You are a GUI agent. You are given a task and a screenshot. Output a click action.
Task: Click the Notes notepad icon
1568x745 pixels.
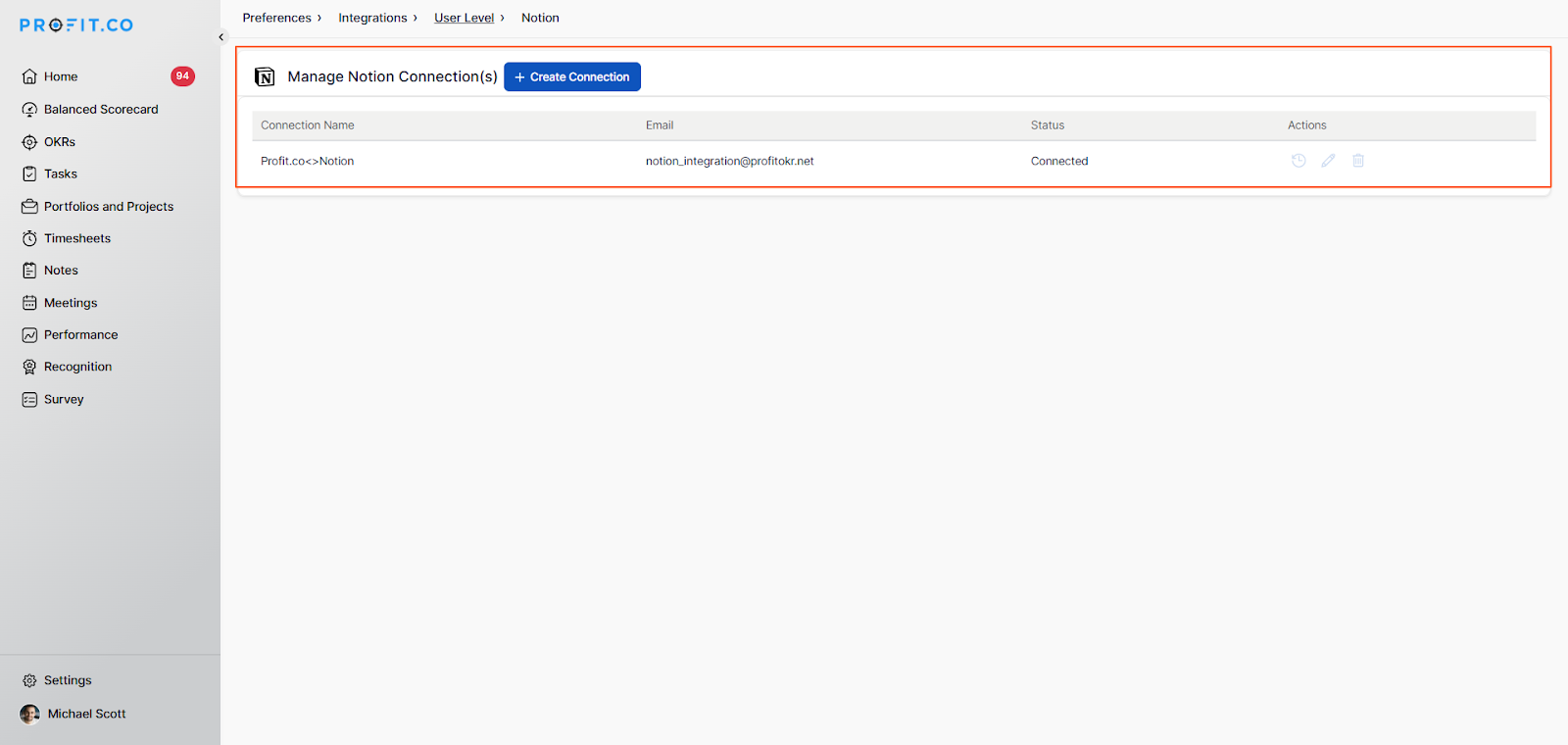tap(29, 271)
